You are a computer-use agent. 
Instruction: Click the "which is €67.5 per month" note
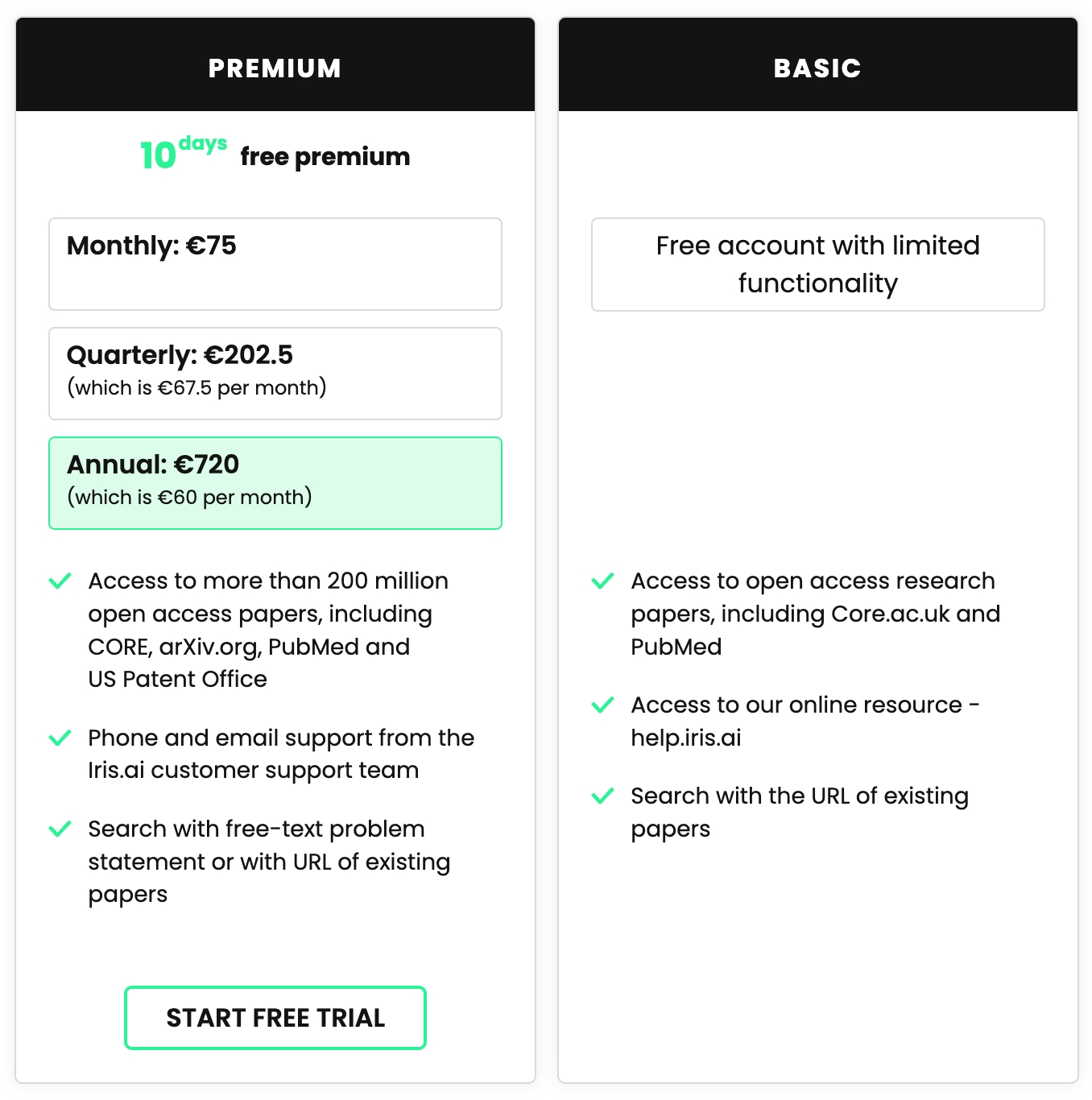[196, 388]
